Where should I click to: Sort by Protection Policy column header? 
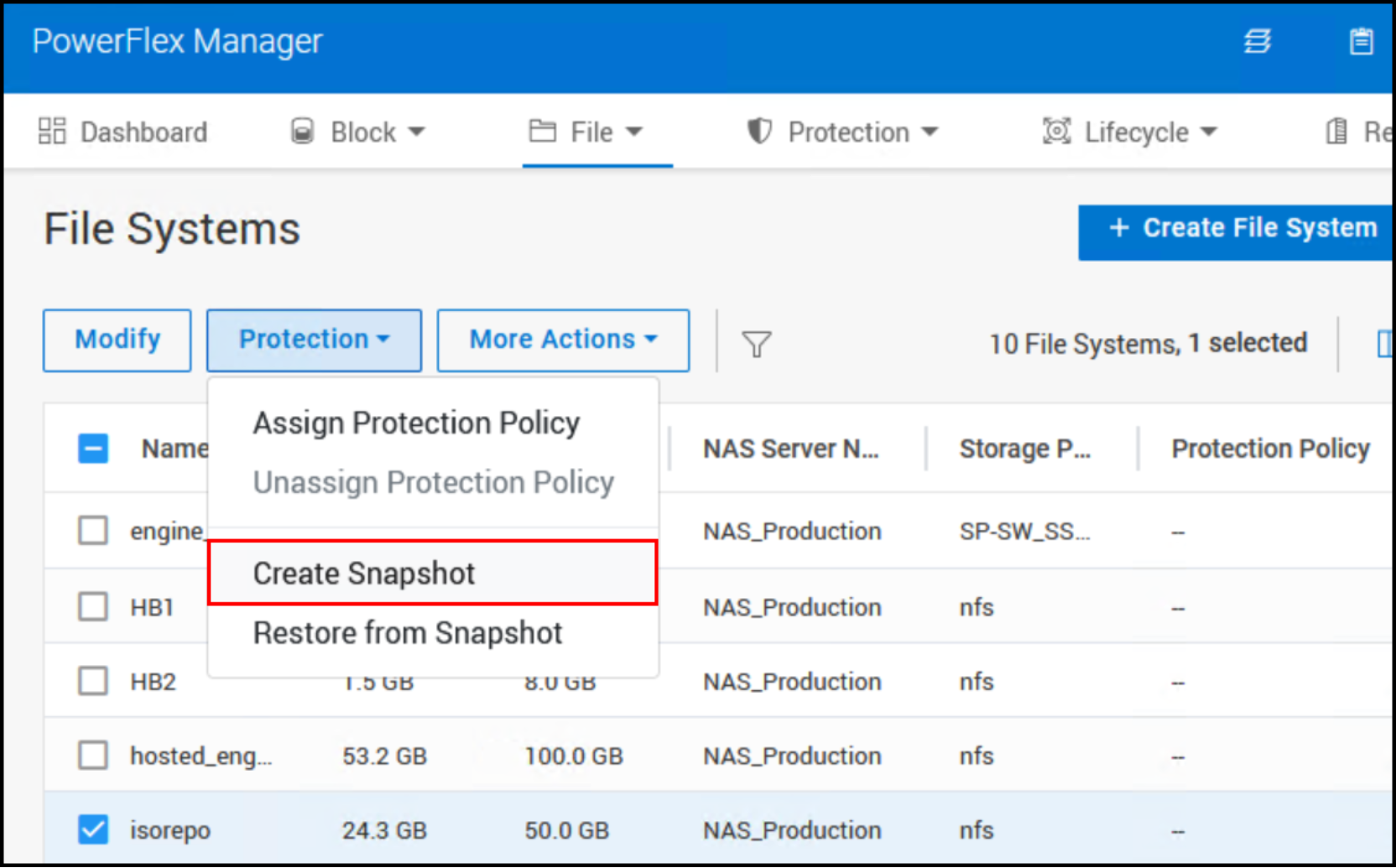[x=1270, y=449]
